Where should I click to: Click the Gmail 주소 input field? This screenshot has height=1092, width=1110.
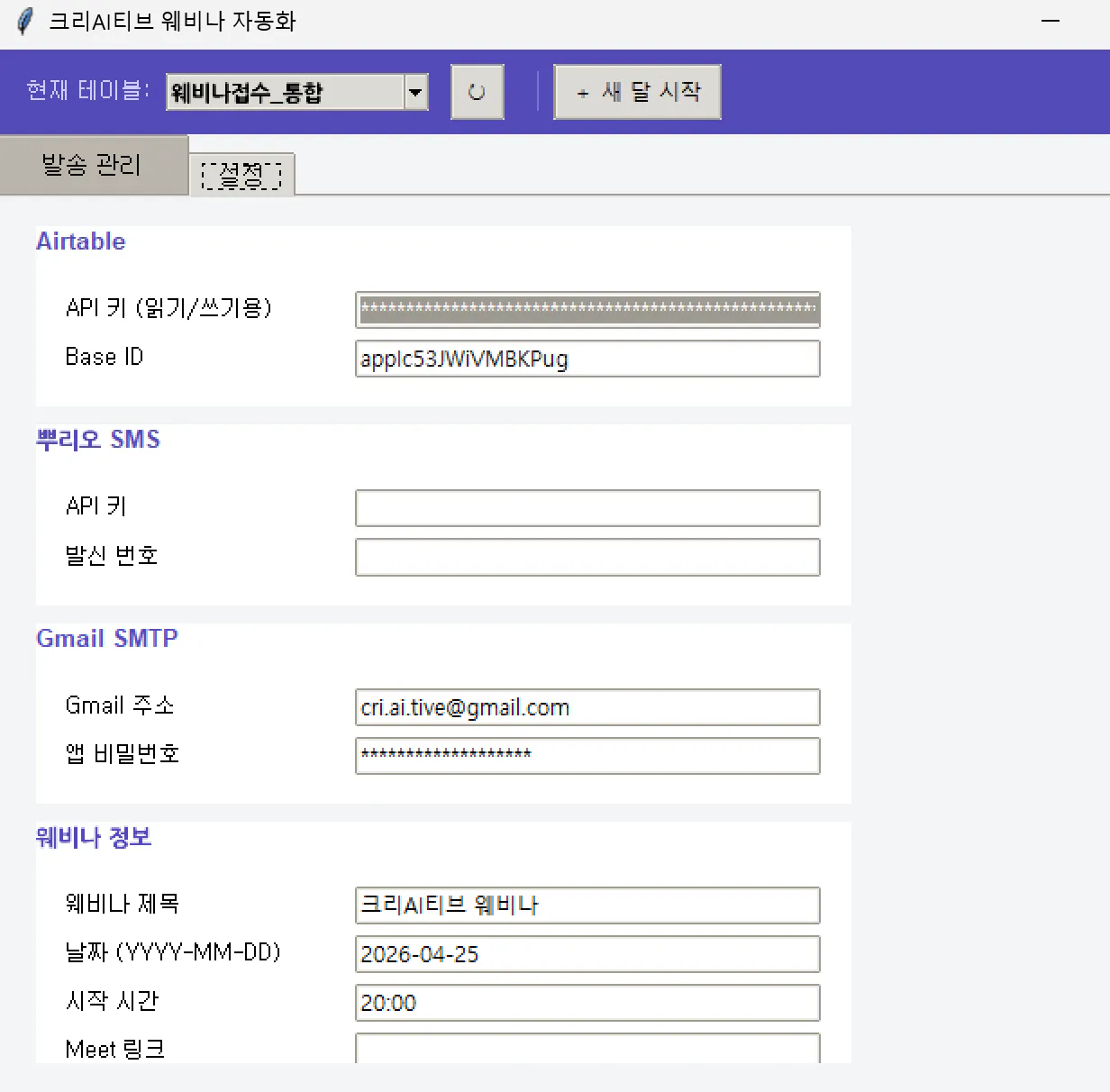[587, 707]
